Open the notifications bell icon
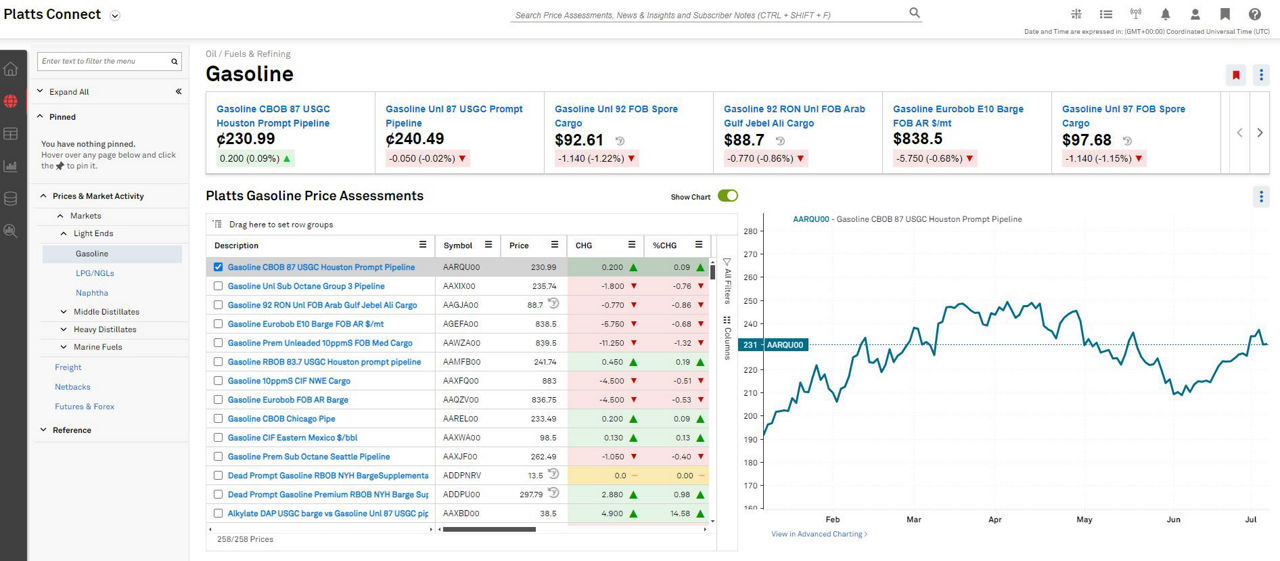 (x=1165, y=14)
